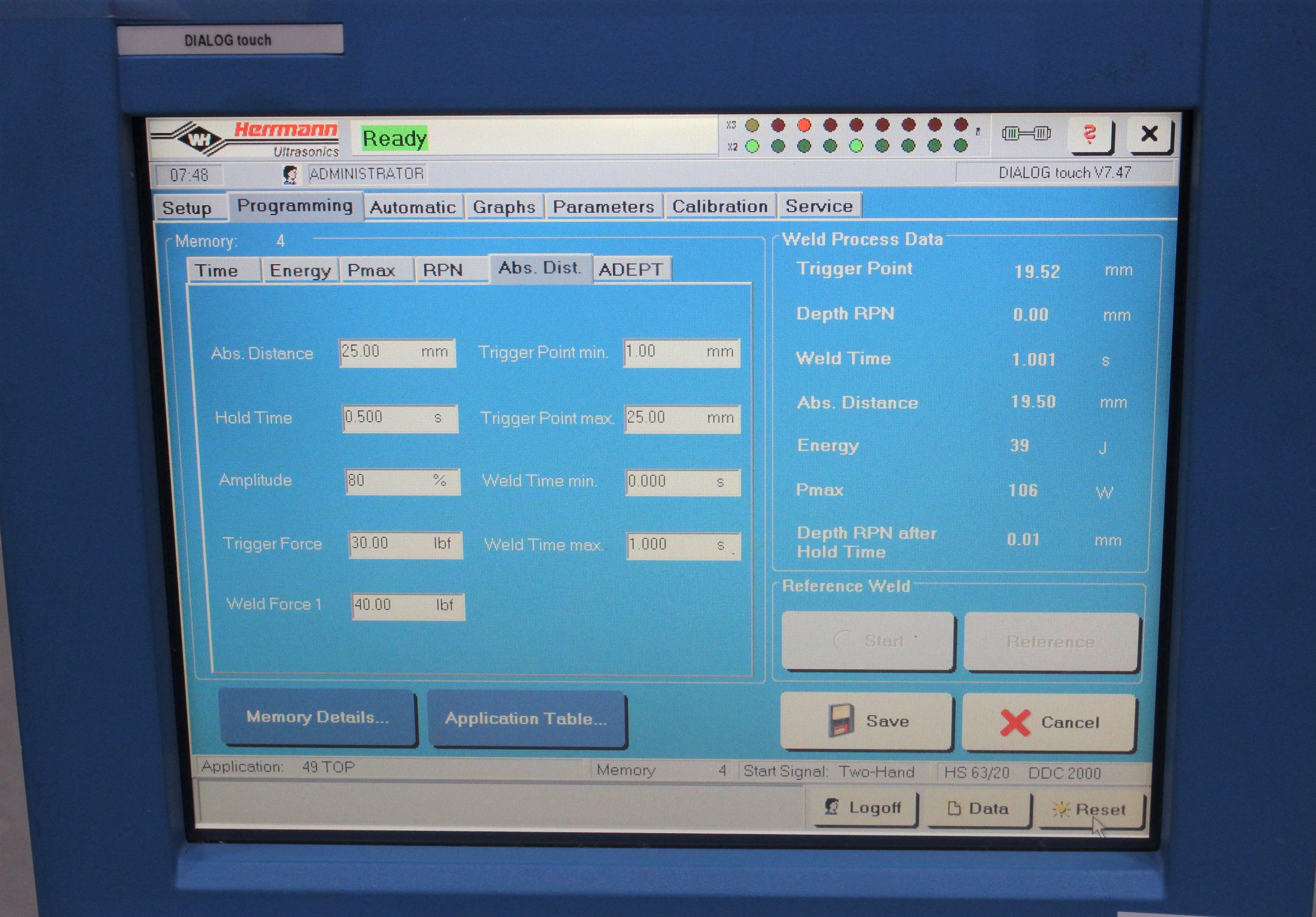Go to the Graphs tab

coord(504,206)
